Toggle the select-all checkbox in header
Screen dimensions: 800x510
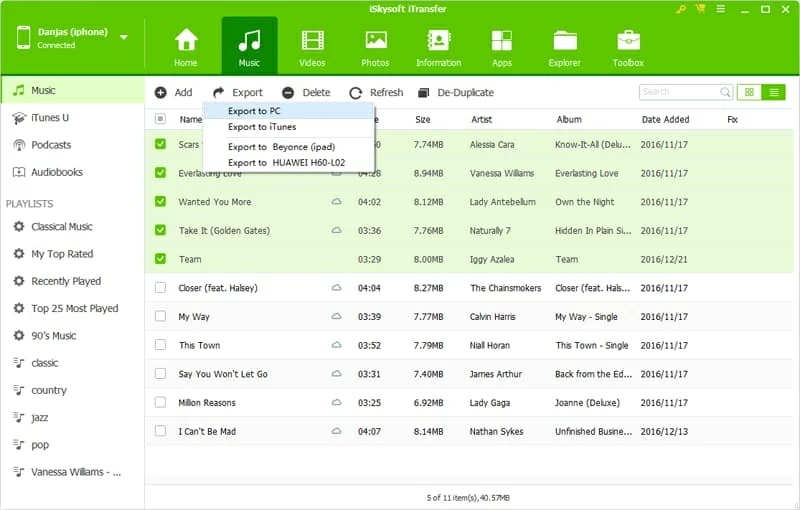coord(161,119)
